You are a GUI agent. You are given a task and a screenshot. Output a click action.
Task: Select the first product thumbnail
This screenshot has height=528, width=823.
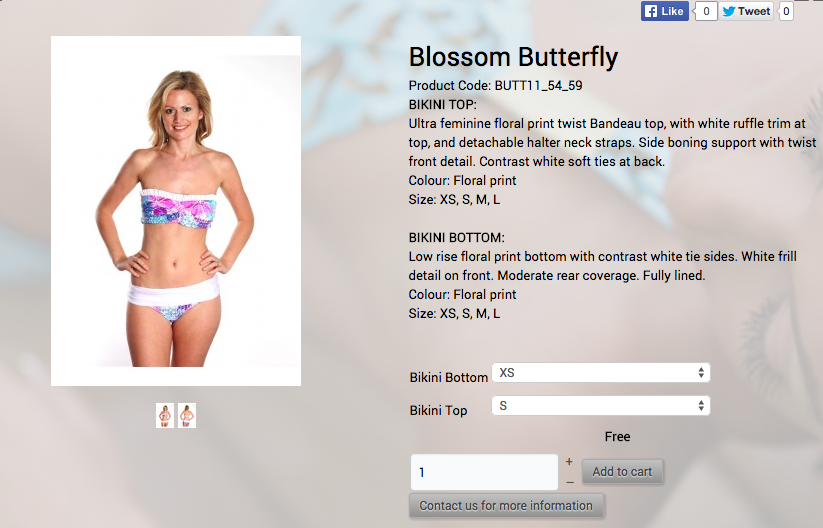pyautogui.click(x=165, y=416)
